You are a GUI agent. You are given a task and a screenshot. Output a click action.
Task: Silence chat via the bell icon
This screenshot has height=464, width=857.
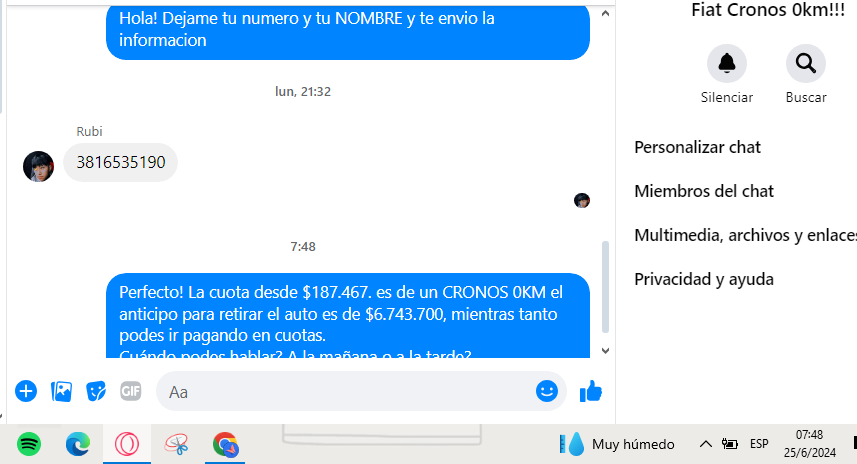pos(727,63)
